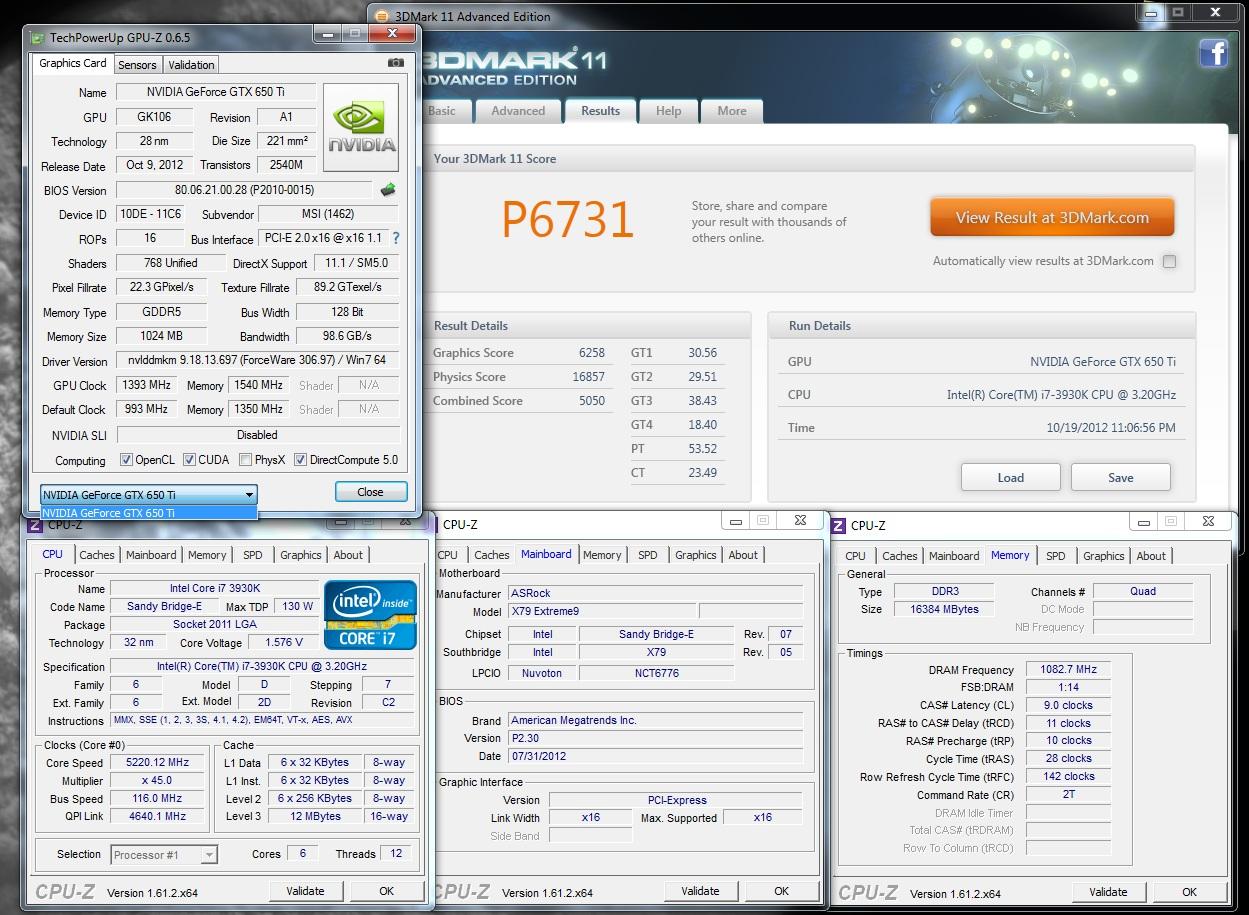The image size is (1249, 915).
Task: Click the DRAM Frequency 1082.7 MHz value
Action: [x=1069, y=670]
